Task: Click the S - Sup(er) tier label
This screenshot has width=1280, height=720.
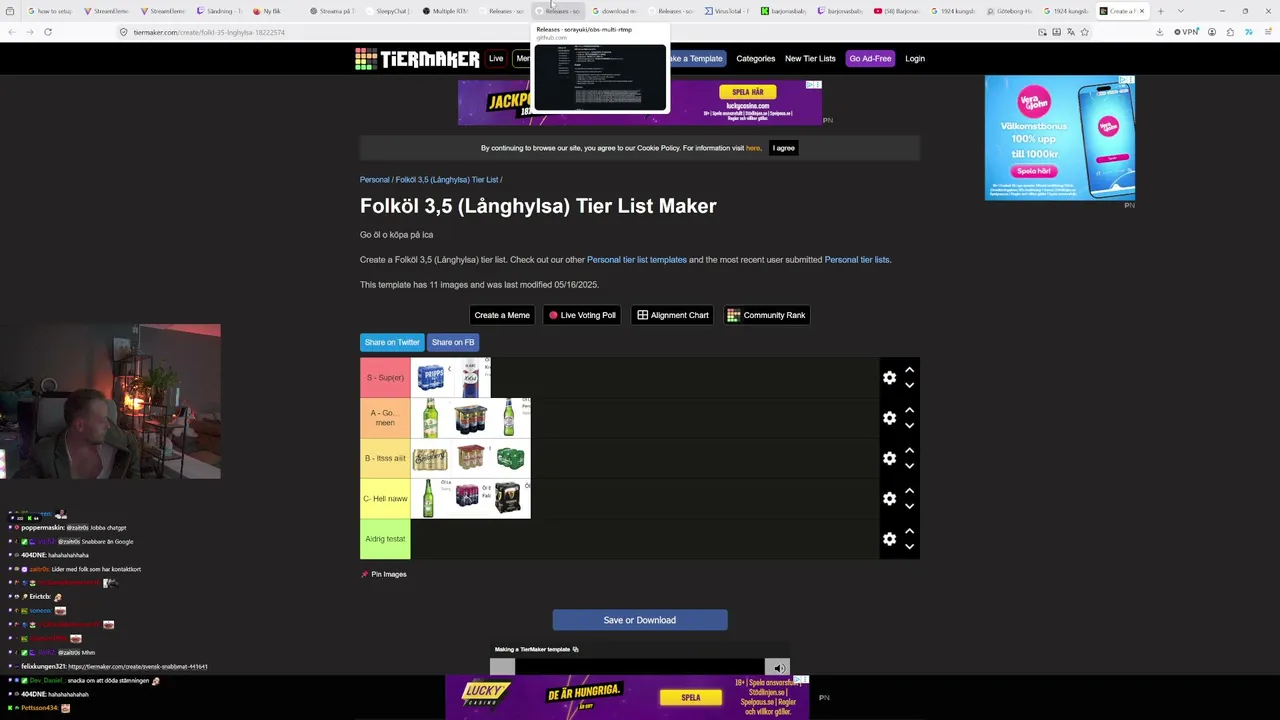Action: click(385, 378)
